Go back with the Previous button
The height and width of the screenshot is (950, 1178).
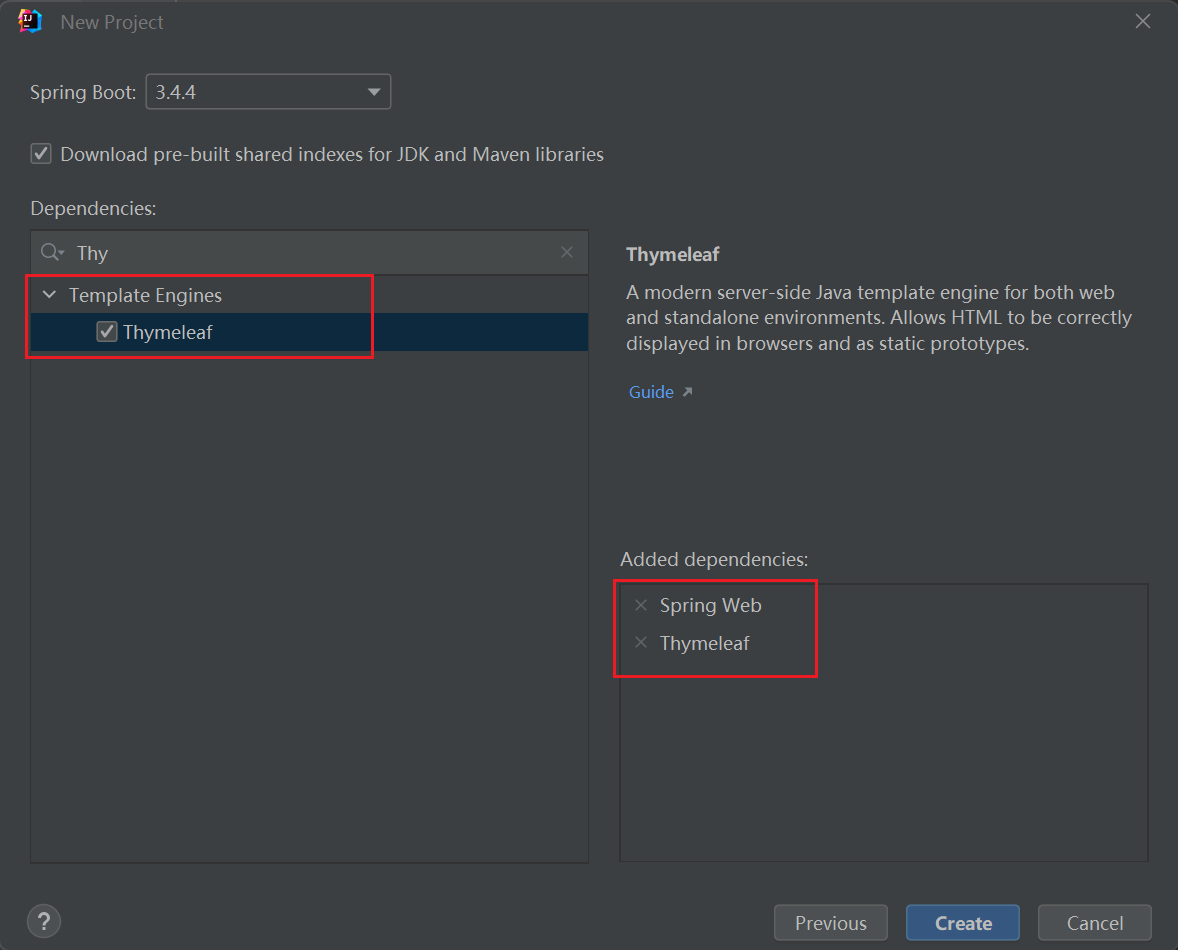coord(831,923)
